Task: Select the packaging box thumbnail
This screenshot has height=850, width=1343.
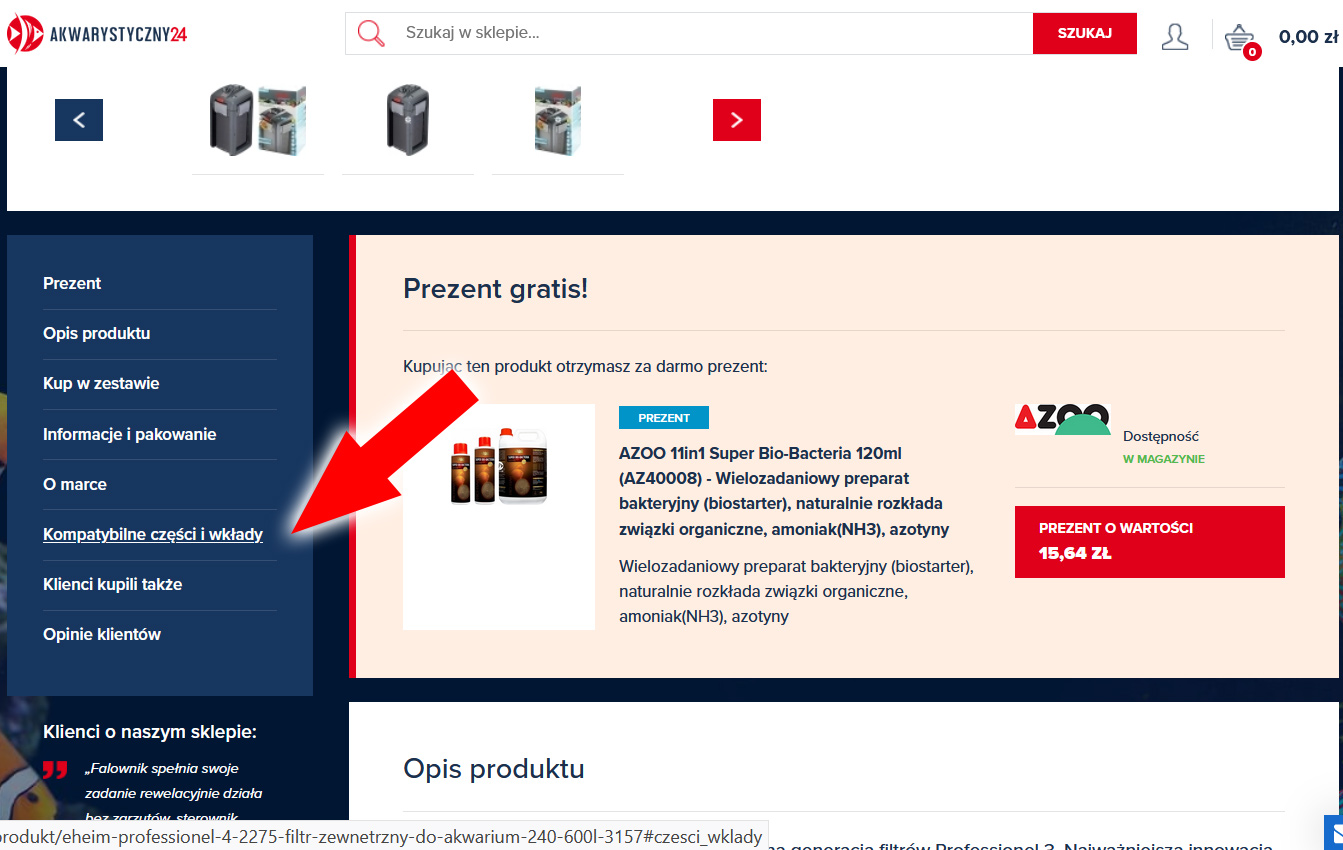Action: pos(557,120)
